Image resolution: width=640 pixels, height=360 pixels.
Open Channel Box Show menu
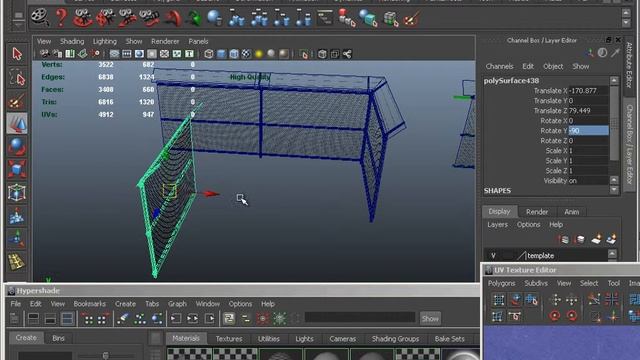coord(580,66)
